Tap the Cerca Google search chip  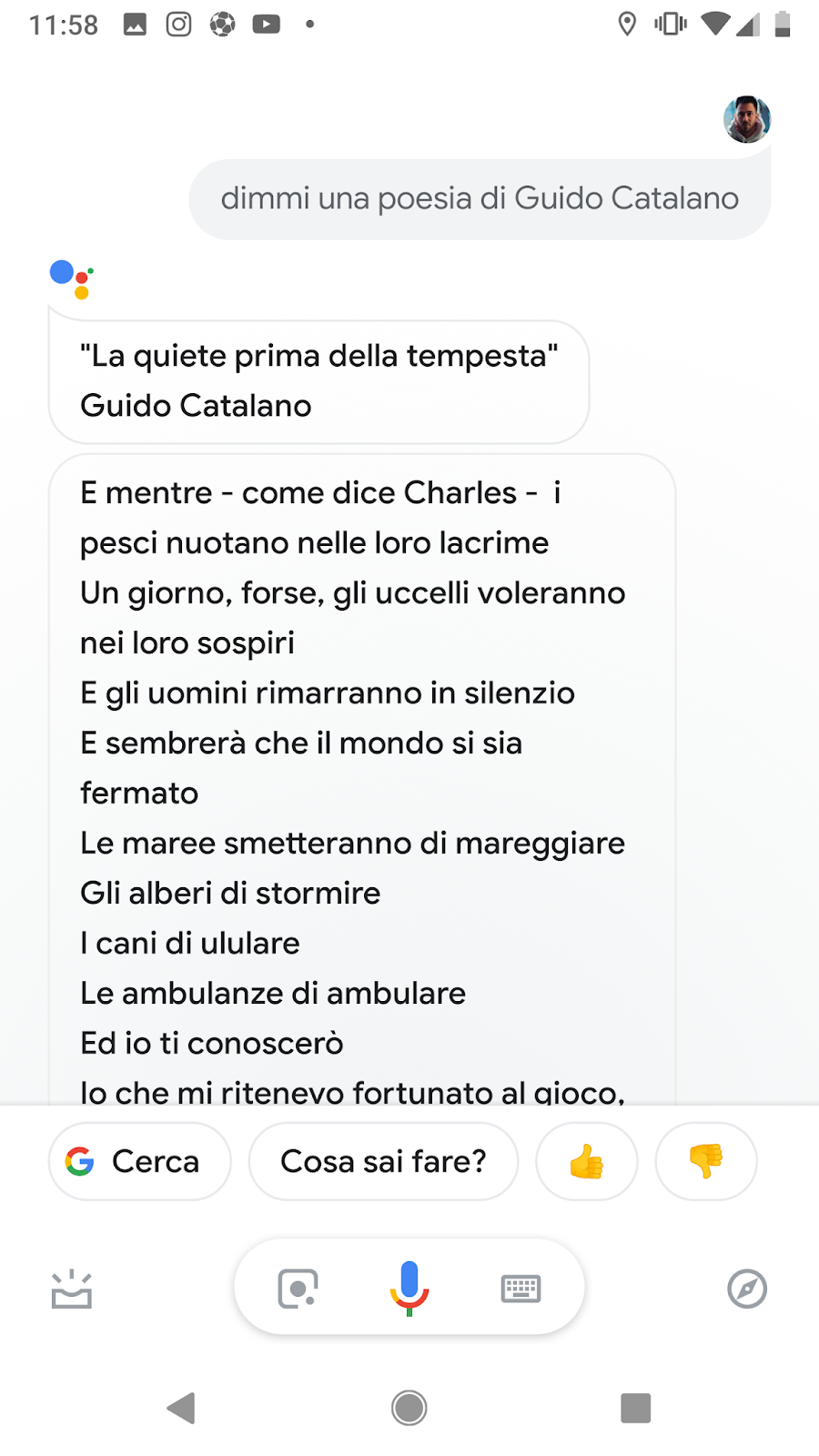click(x=140, y=1161)
